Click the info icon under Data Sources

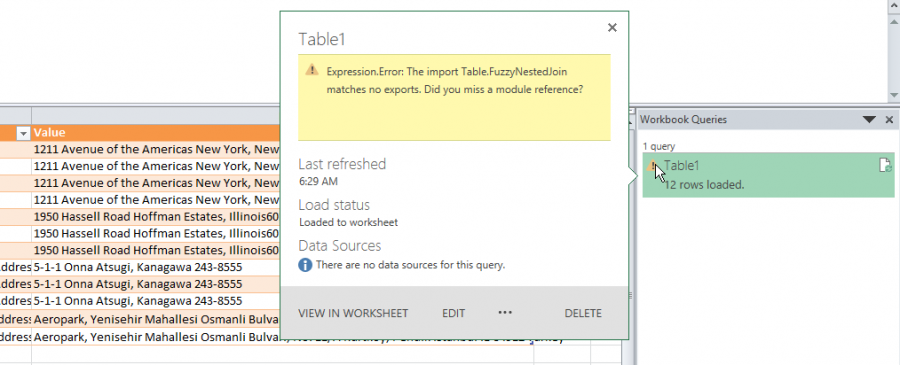[x=305, y=265]
